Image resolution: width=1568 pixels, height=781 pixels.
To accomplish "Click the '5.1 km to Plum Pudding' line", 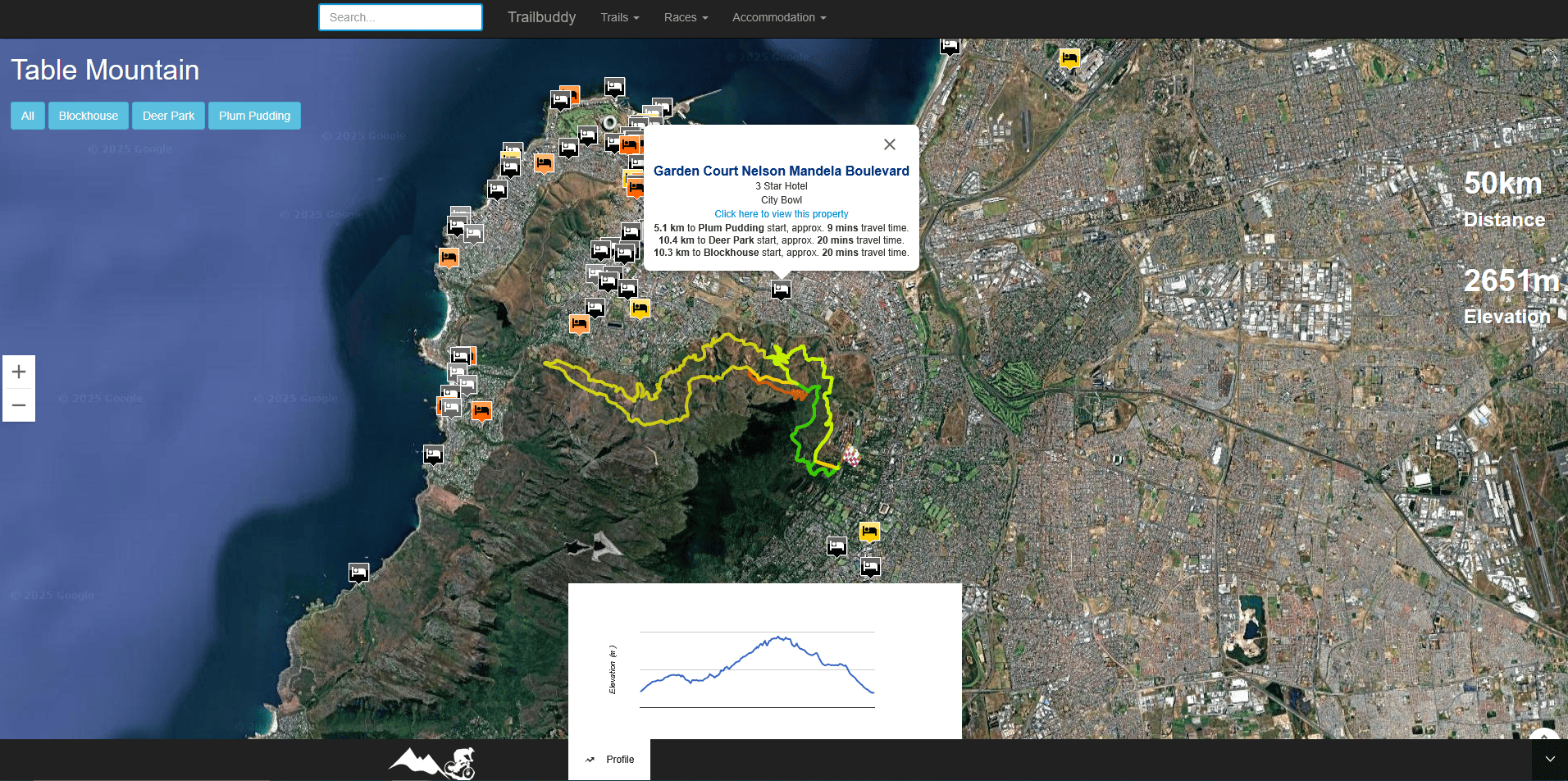I will pyautogui.click(x=782, y=228).
